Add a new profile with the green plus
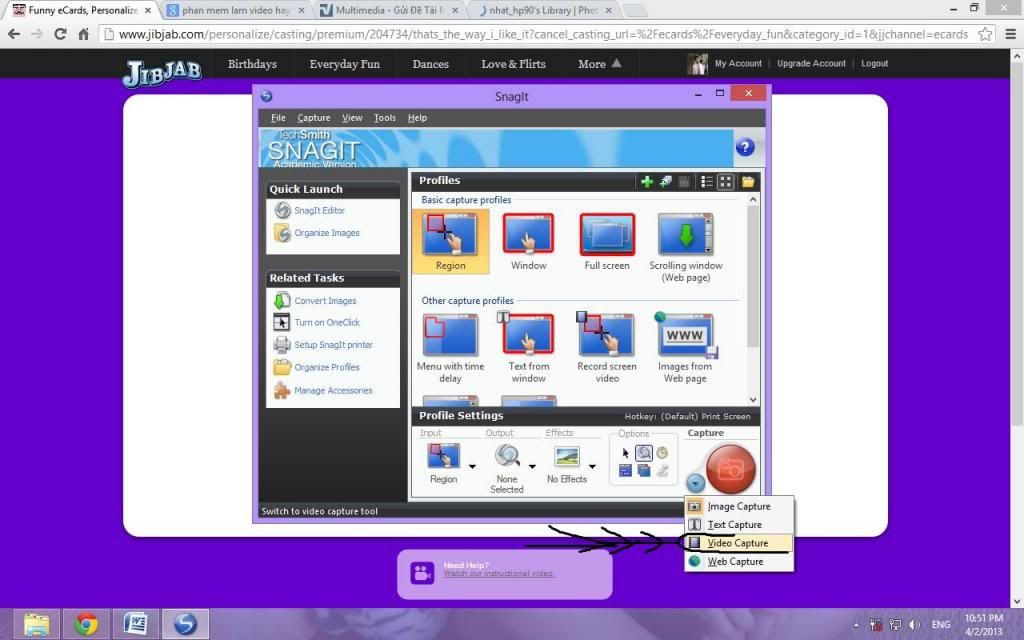1024x640 pixels. point(647,182)
